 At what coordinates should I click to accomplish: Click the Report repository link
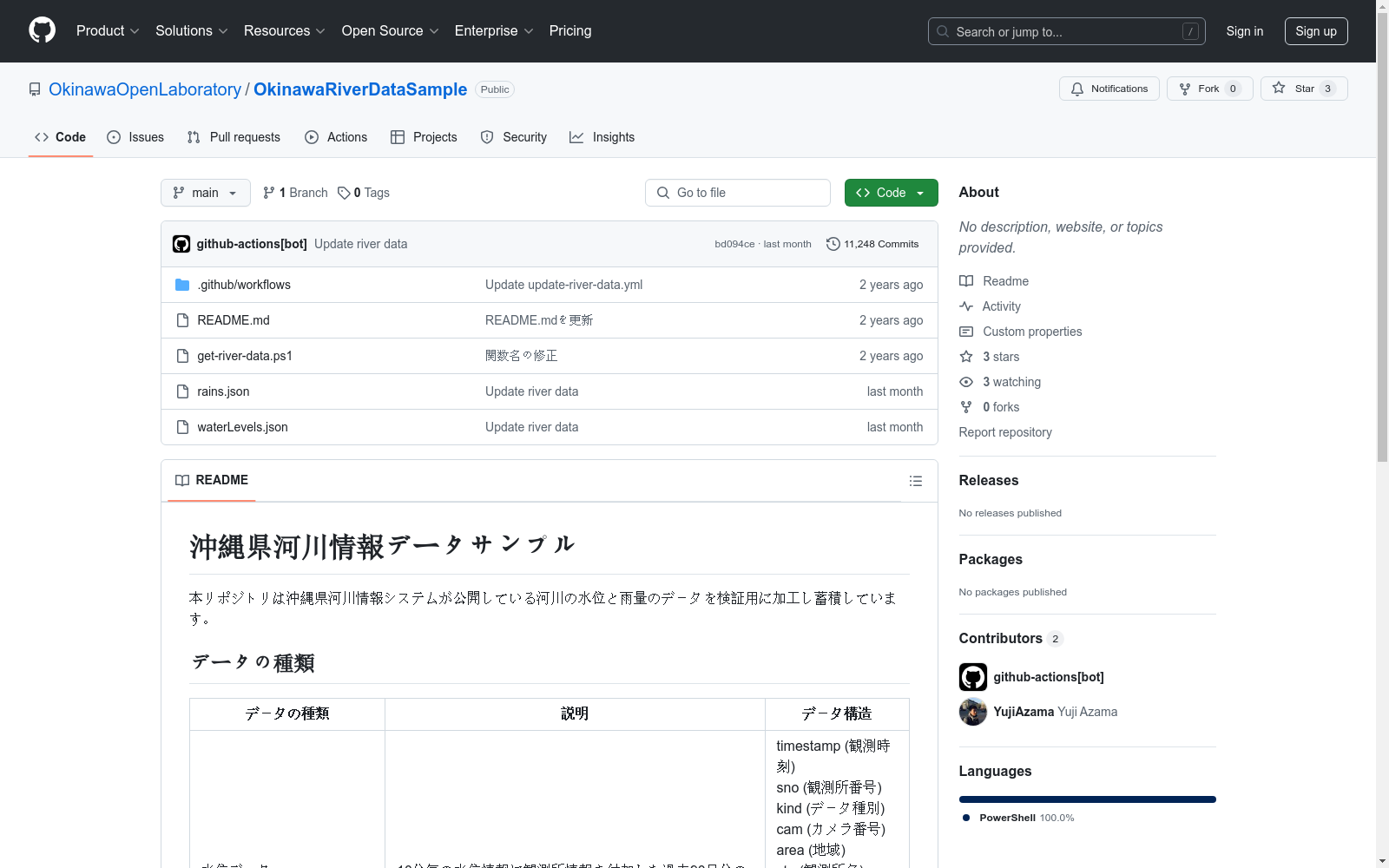tap(1005, 432)
